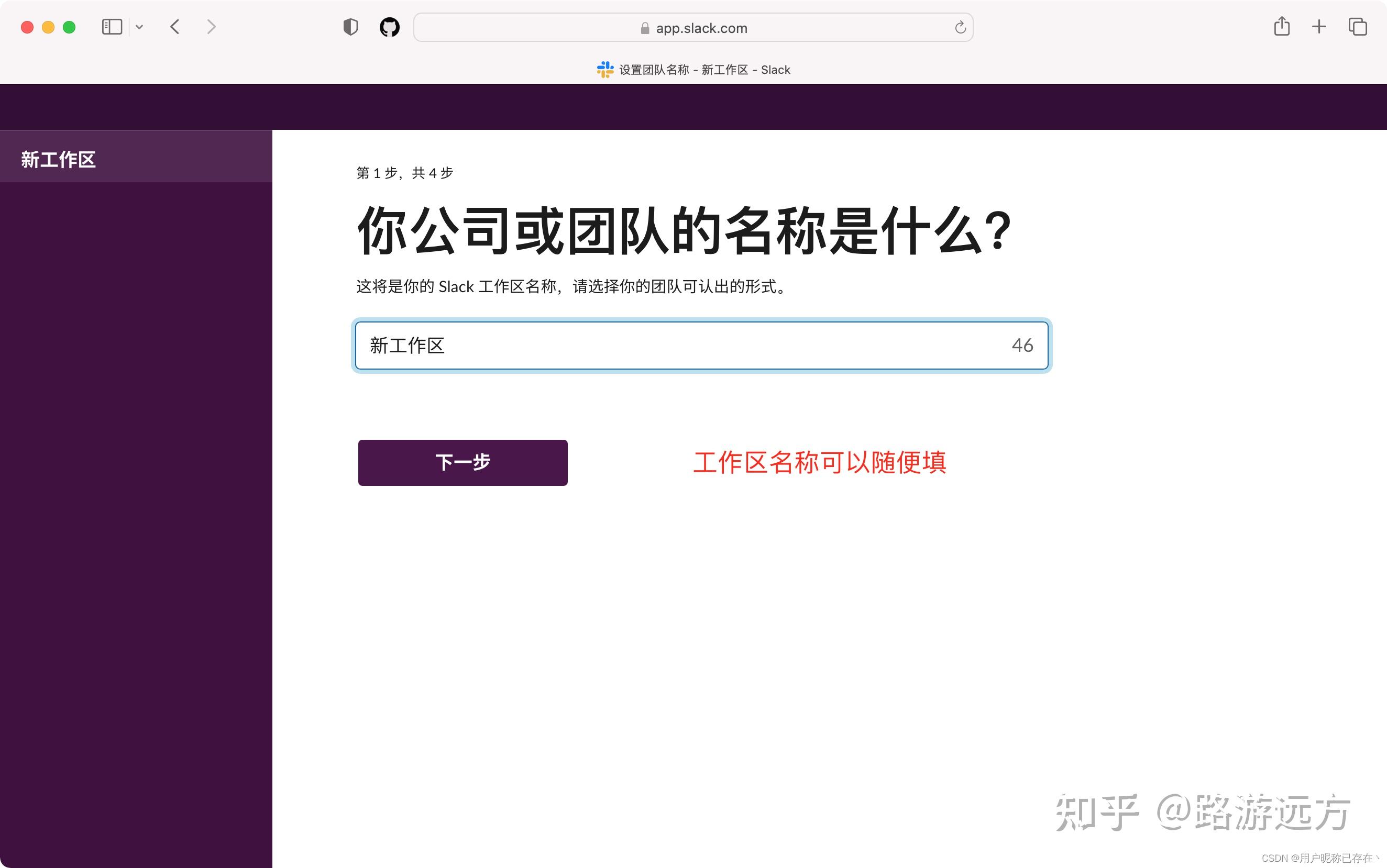Screen dimensions: 1387x868
Task: Select the Slack page tab title
Action: [x=704, y=70]
